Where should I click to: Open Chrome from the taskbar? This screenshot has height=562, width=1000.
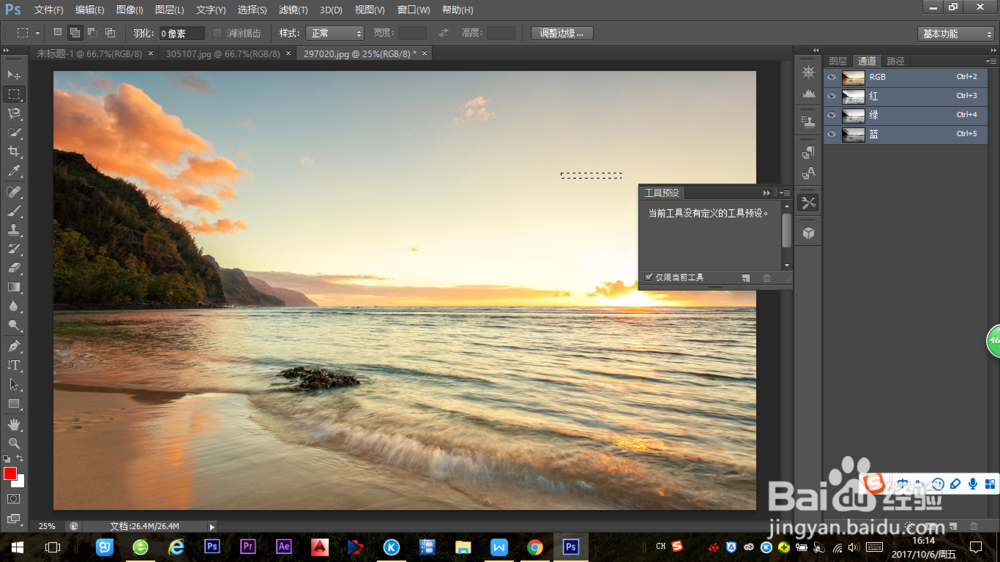pyautogui.click(x=535, y=547)
